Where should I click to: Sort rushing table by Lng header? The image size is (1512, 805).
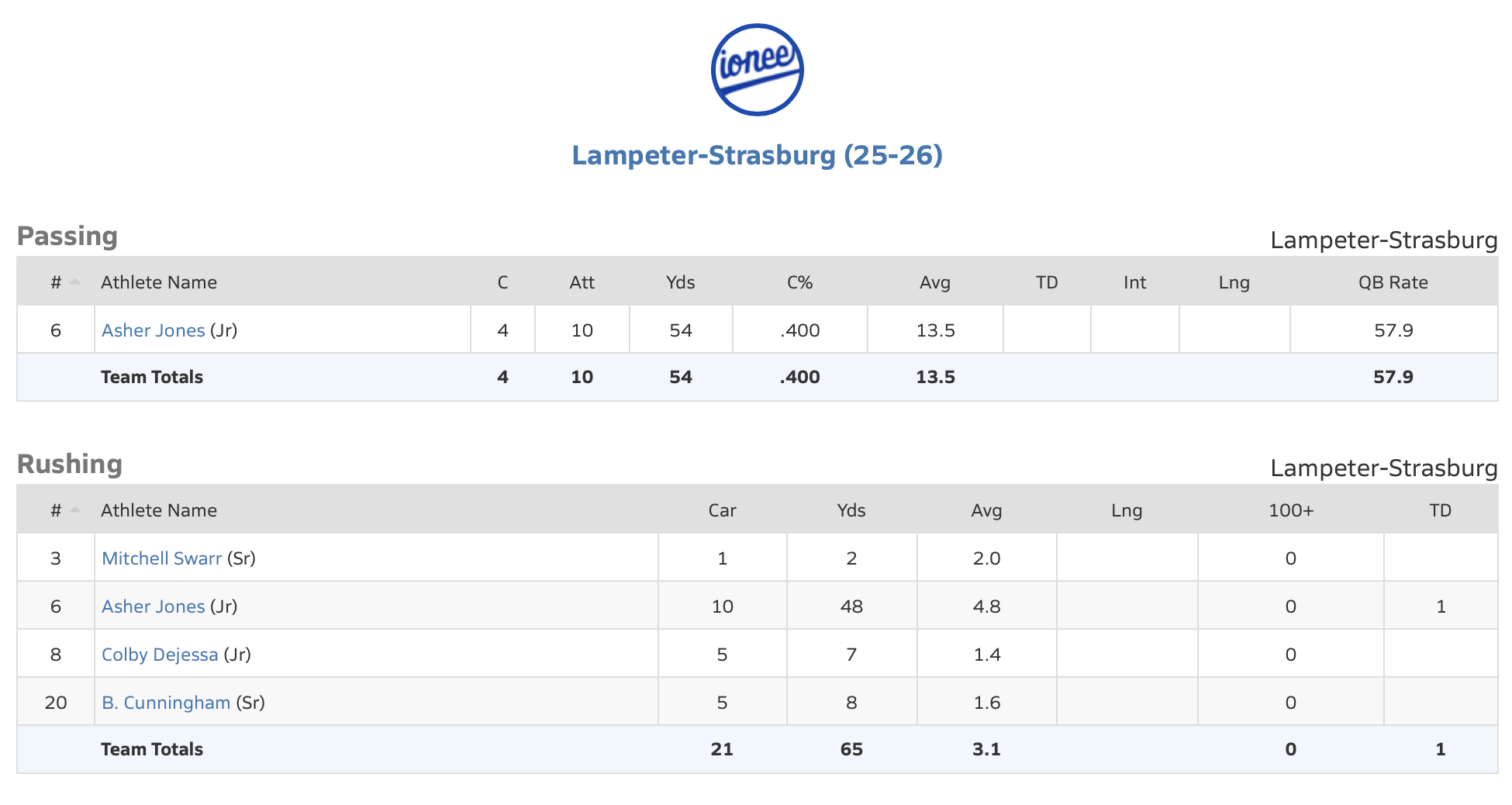1126,510
